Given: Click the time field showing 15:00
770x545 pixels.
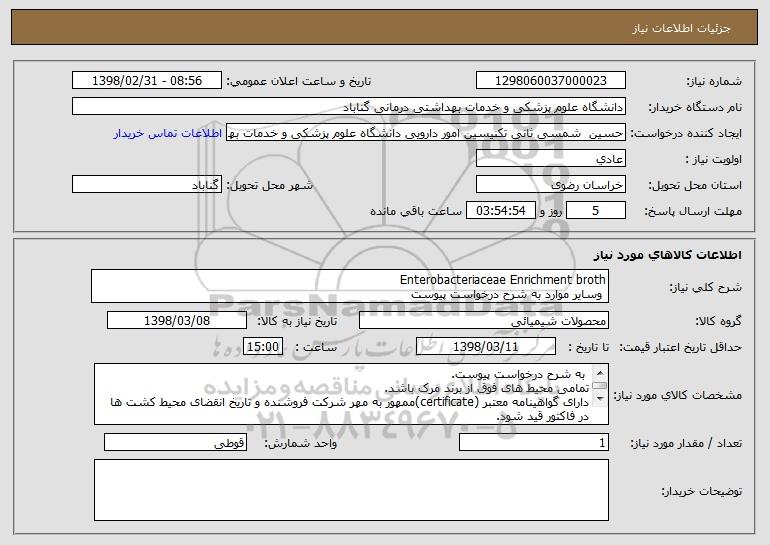Looking at the screenshot, I should point(263,347).
